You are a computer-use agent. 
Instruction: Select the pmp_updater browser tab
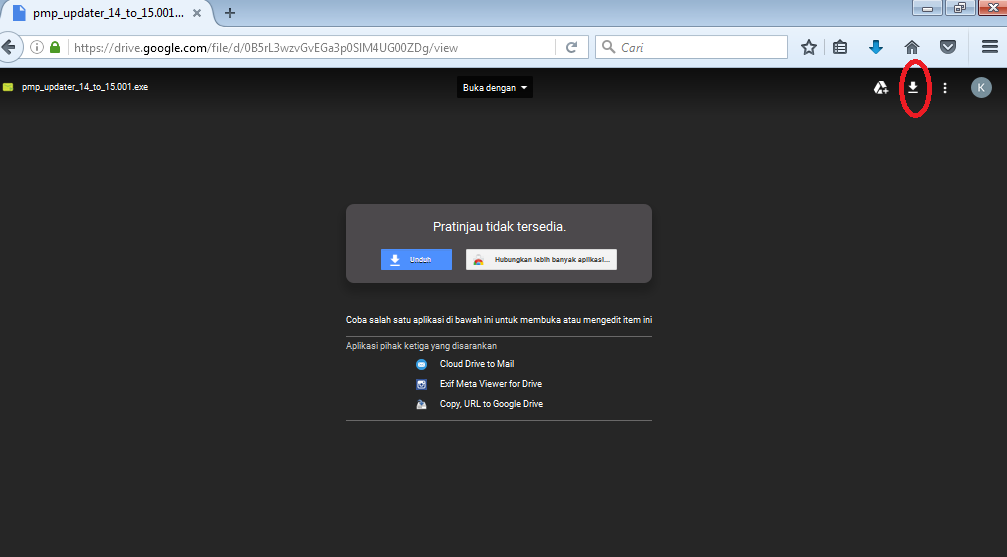click(x=108, y=13)
